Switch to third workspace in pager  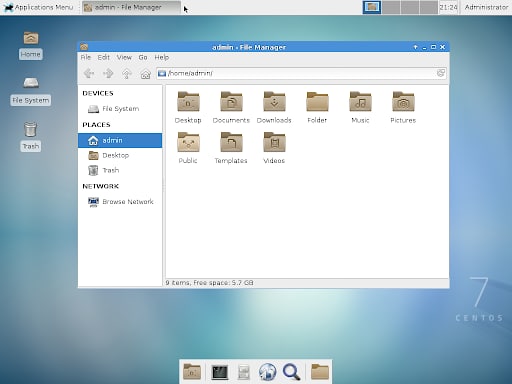[x=410, y=7]
